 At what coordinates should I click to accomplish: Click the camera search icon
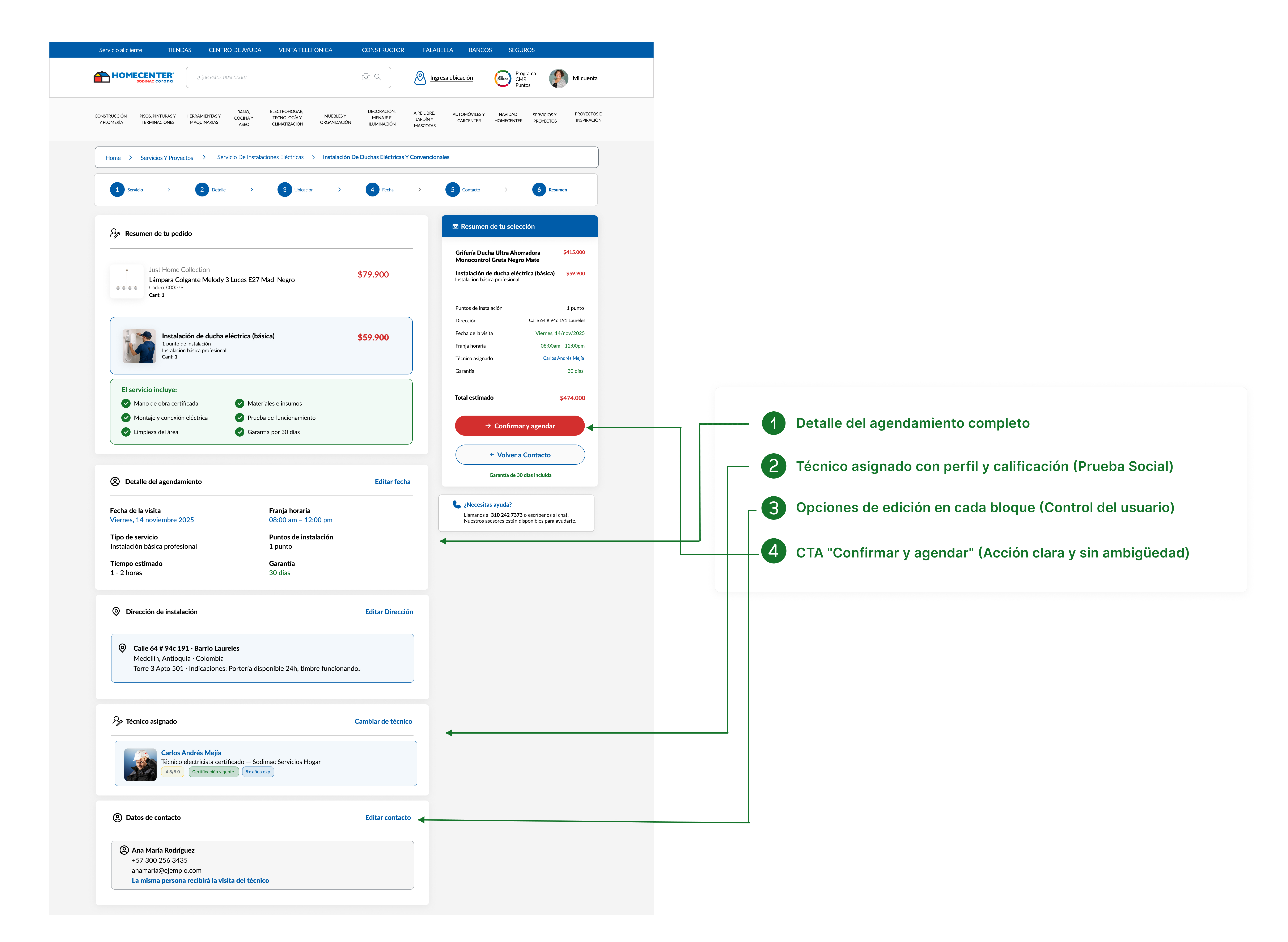(366, 77)
